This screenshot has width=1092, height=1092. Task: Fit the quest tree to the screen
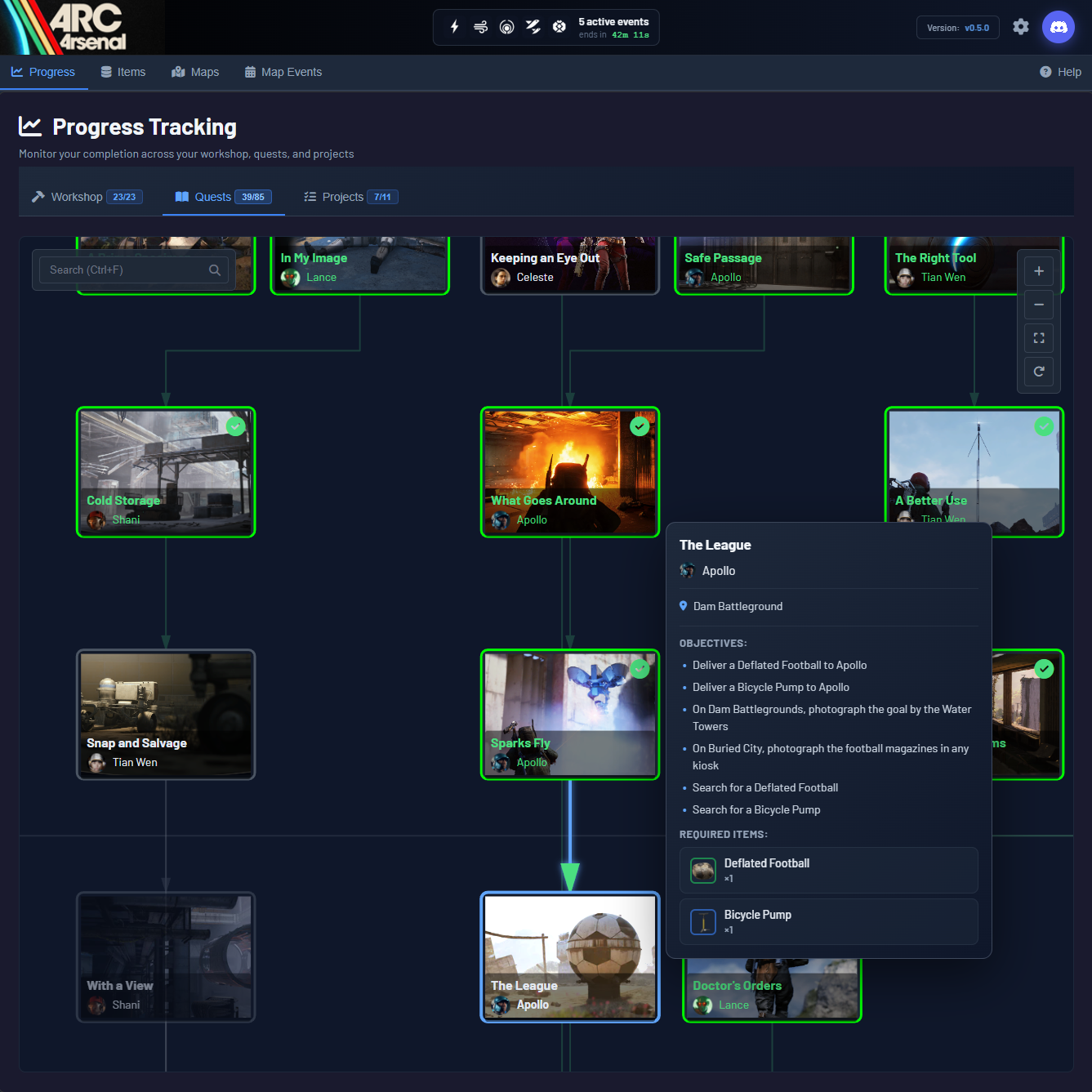(x=1038, y=338)
